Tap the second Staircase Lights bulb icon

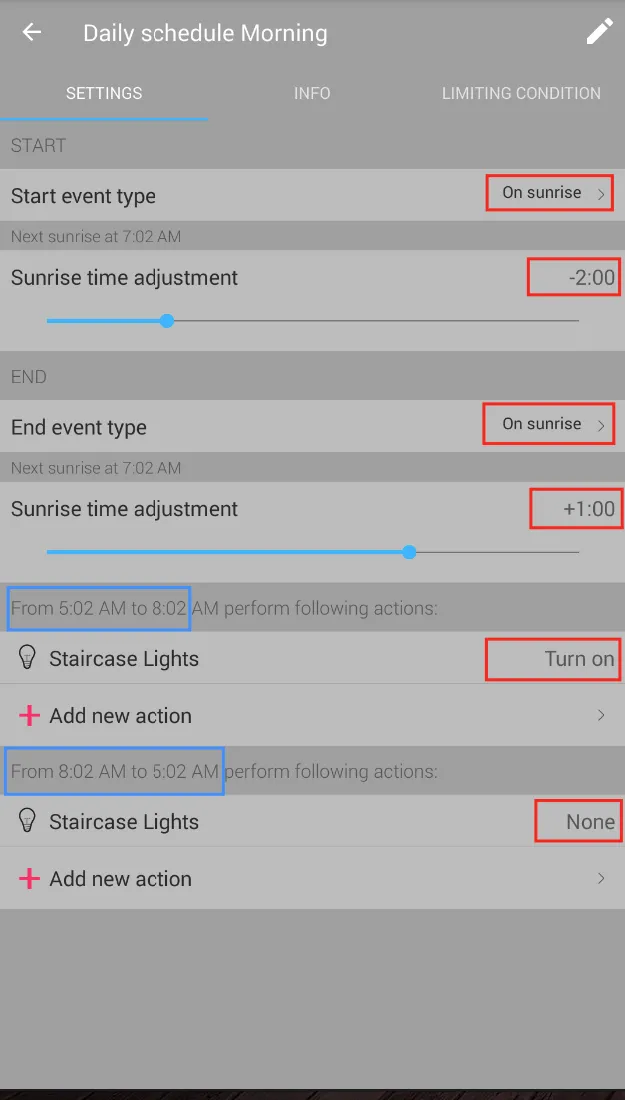[28, 821]
